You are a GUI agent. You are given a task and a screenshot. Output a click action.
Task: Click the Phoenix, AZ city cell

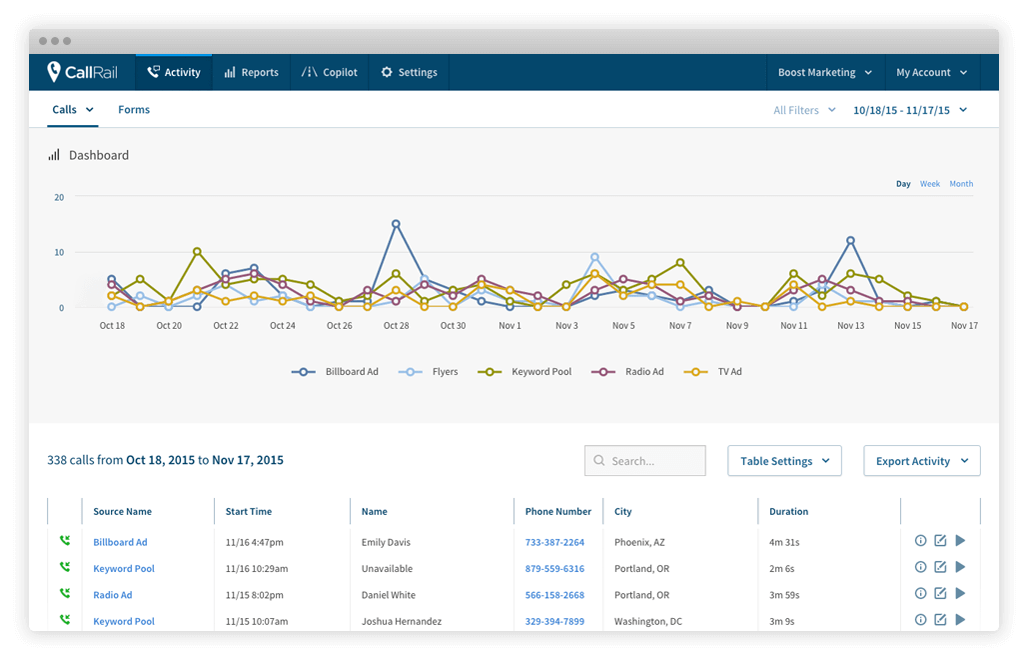click(x=639, y=542)
